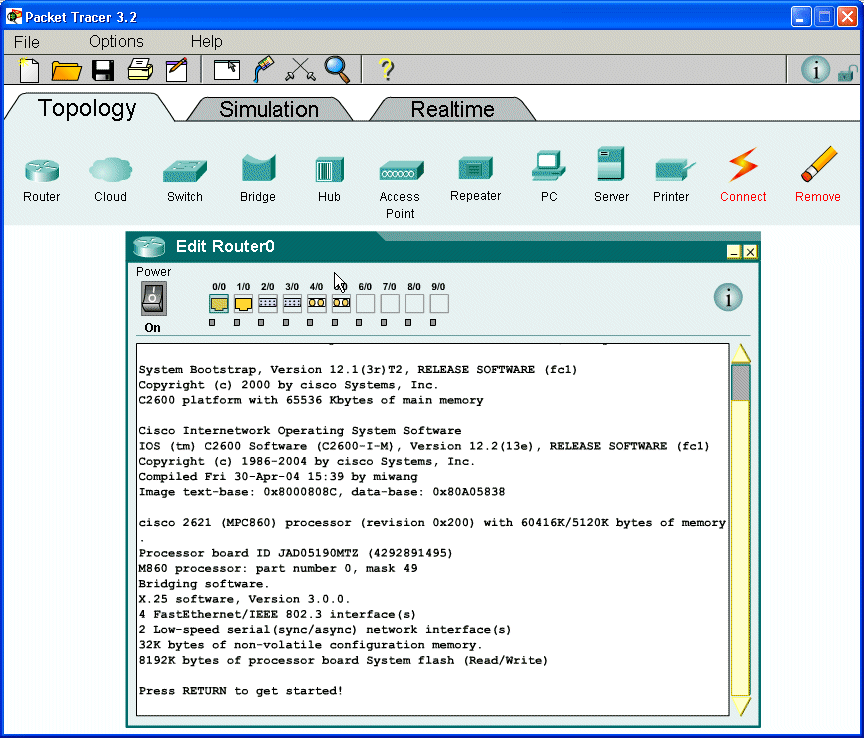Minimize the Edit Router0 panel
This screenshot has width=864, height=738.
pos(733,252)
